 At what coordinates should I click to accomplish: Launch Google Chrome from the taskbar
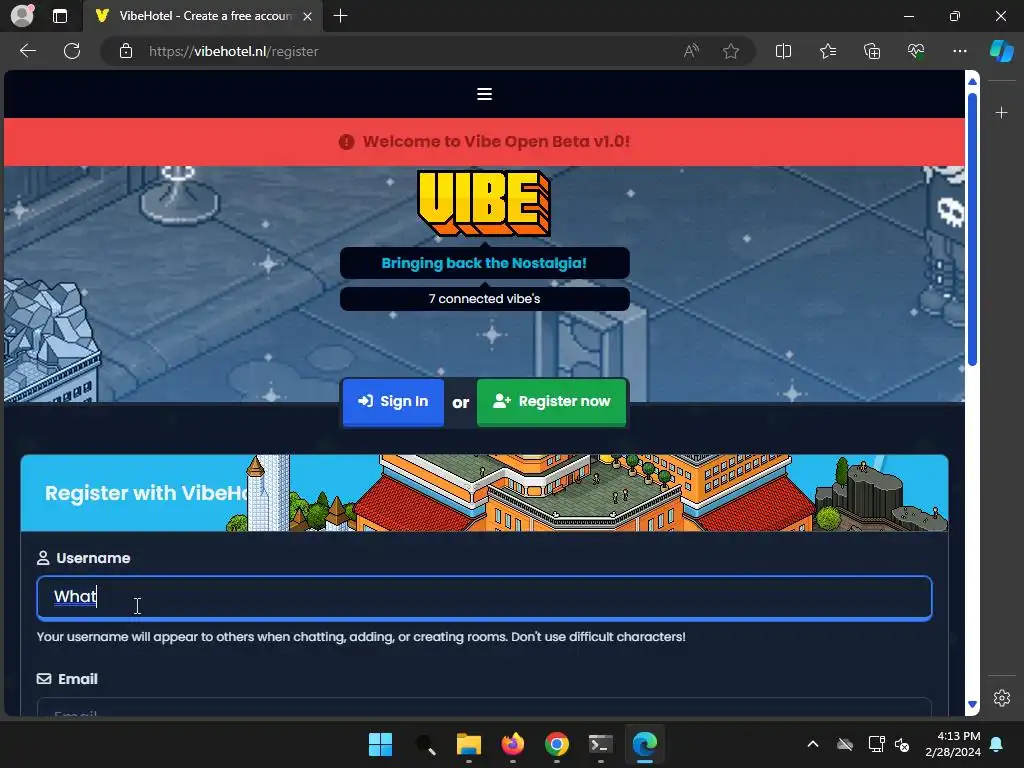tap(556, 744)
